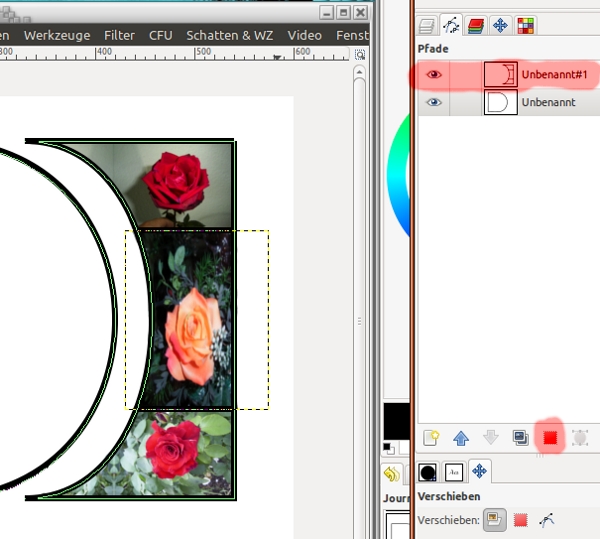Click the black foreground color swatch
The height and width of the screenshot is (539, 600).
[397, 421]
